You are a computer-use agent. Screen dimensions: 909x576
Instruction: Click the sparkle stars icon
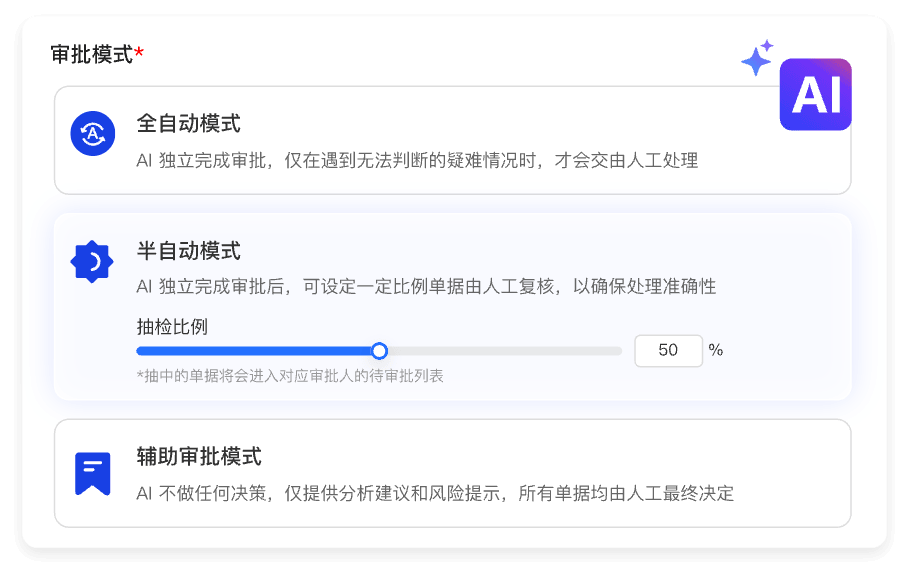pos(757,58)
